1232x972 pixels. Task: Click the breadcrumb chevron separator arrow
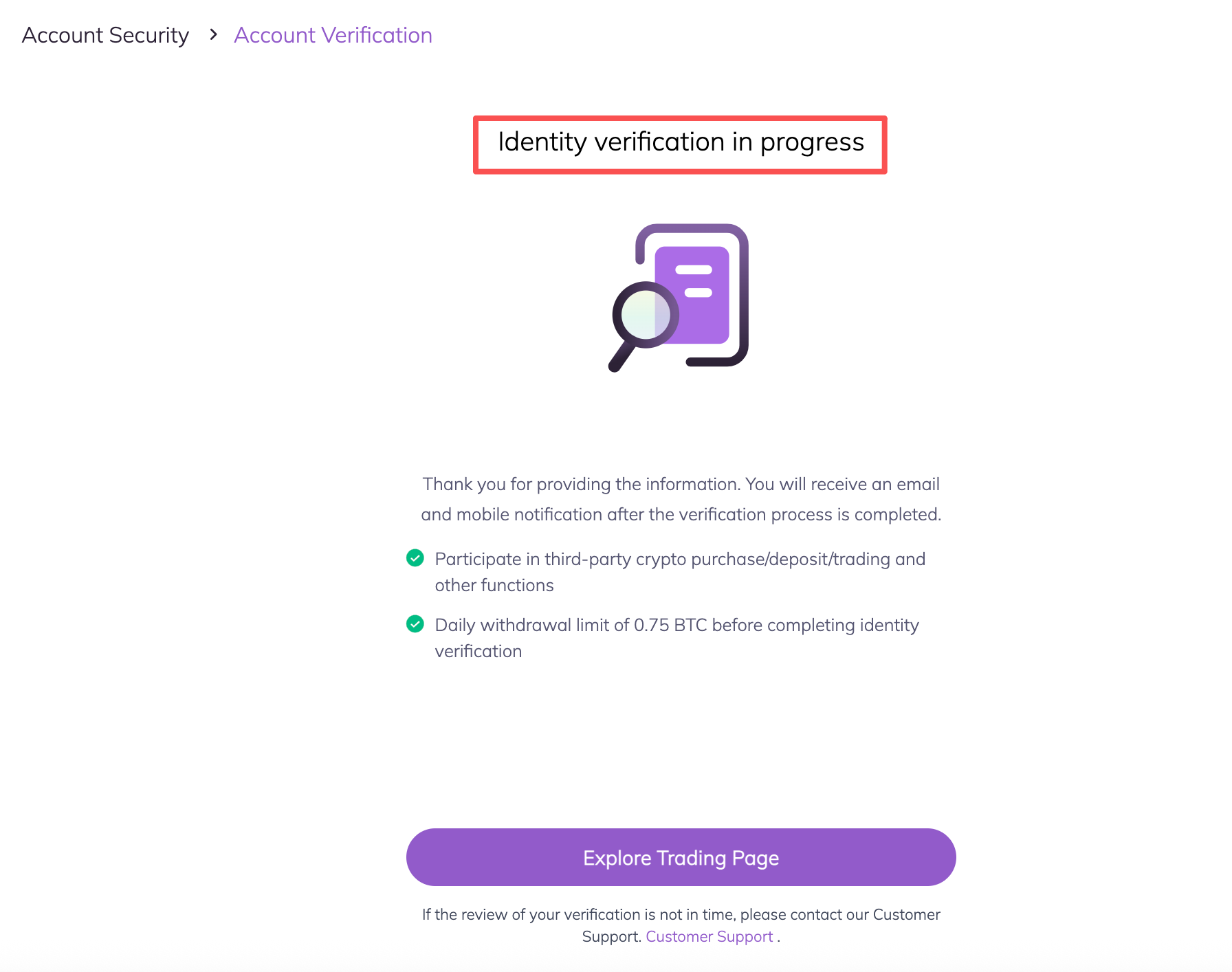[x=213, y=34]
